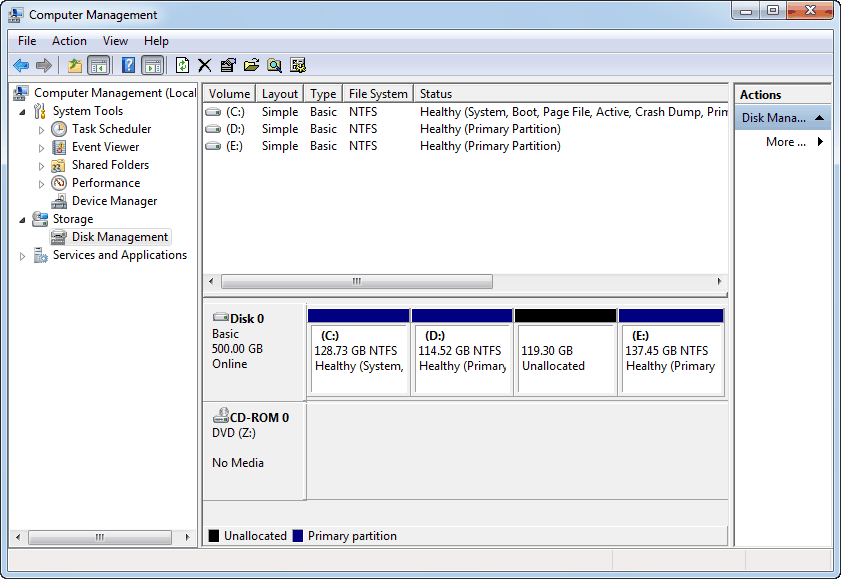Click the CD-ROM 0 drive icon

[x=221, y=415]
